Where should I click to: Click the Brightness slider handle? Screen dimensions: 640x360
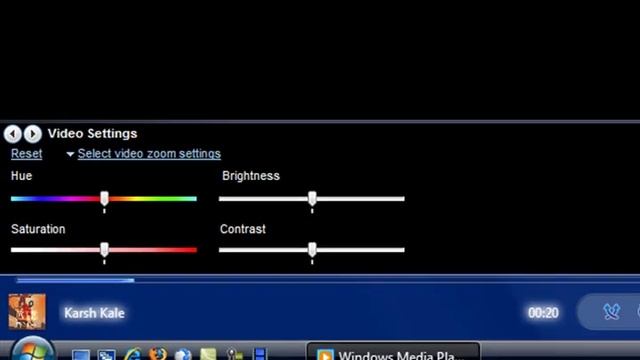click(x=312, y=199)
